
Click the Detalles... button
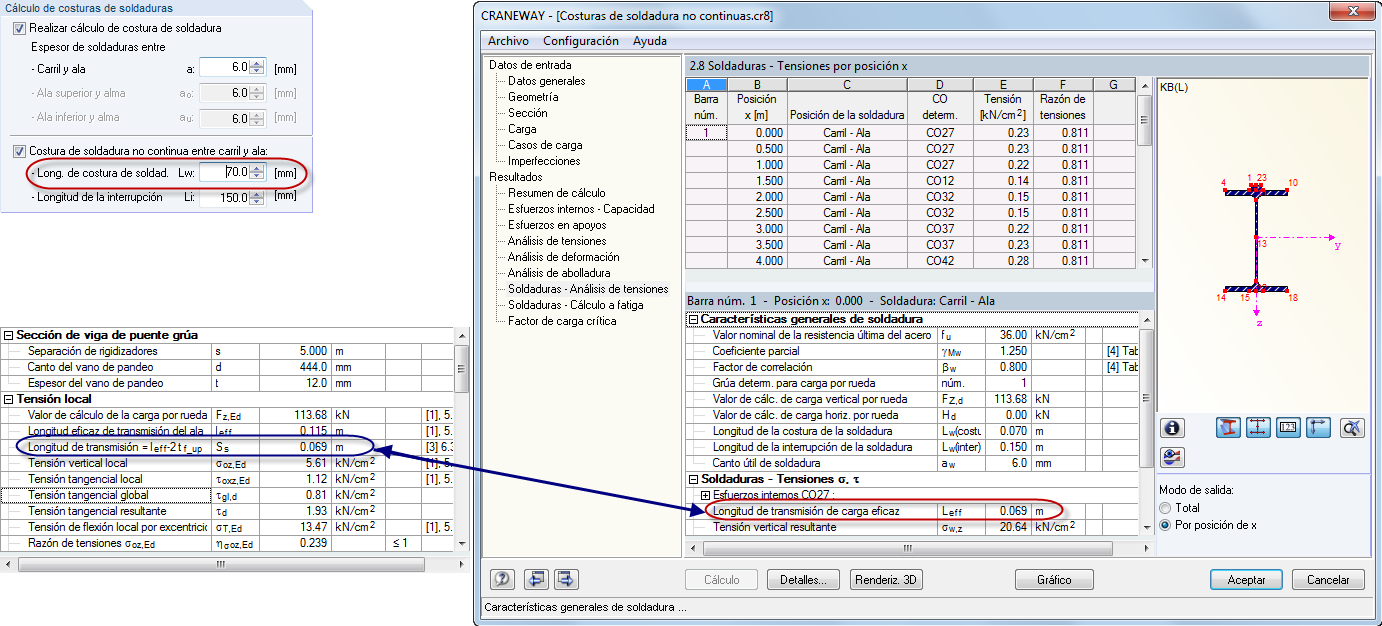(803, 580)
